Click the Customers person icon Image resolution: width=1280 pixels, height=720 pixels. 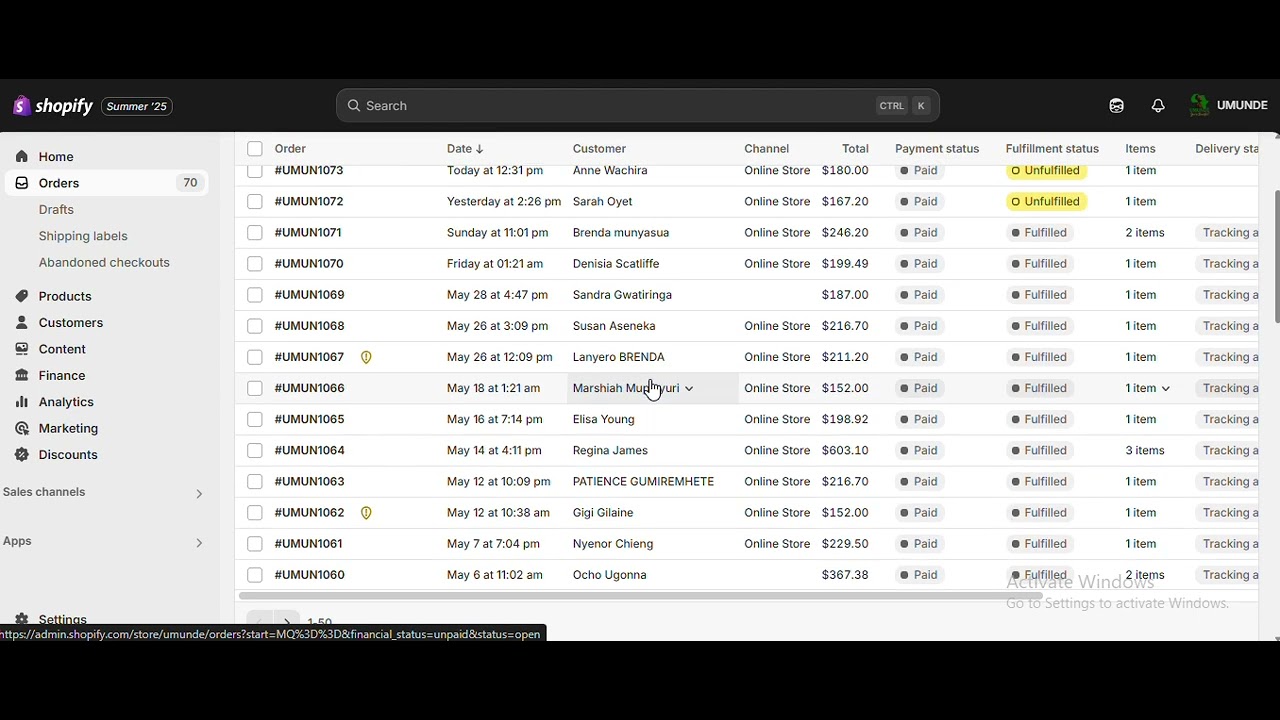click(x=22, y=323)
